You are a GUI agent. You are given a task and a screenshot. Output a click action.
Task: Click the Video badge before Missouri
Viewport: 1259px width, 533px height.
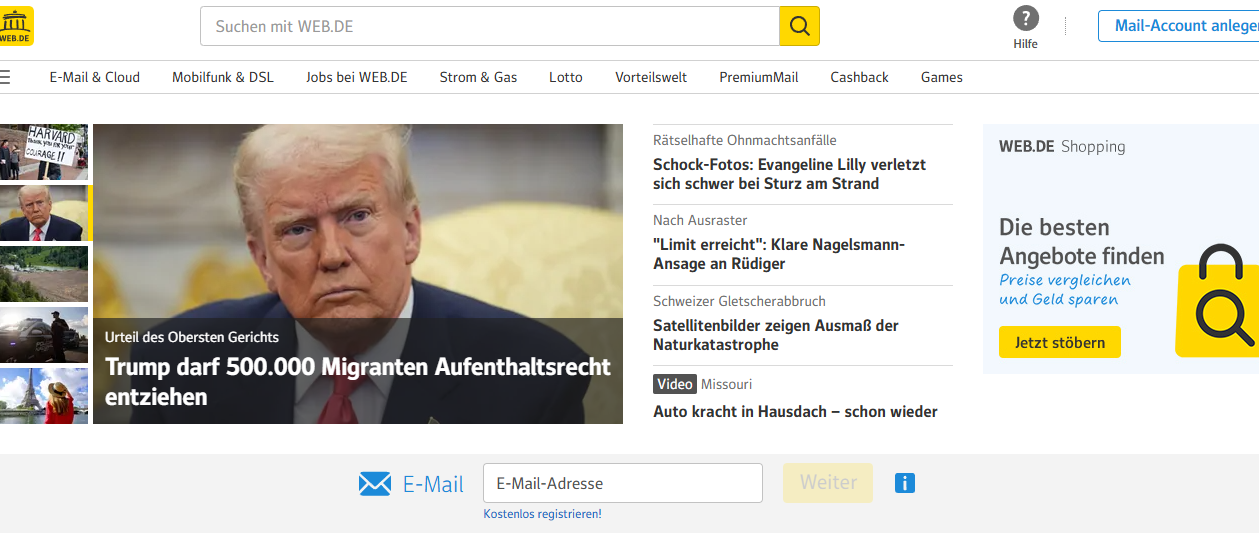(675, 384)
